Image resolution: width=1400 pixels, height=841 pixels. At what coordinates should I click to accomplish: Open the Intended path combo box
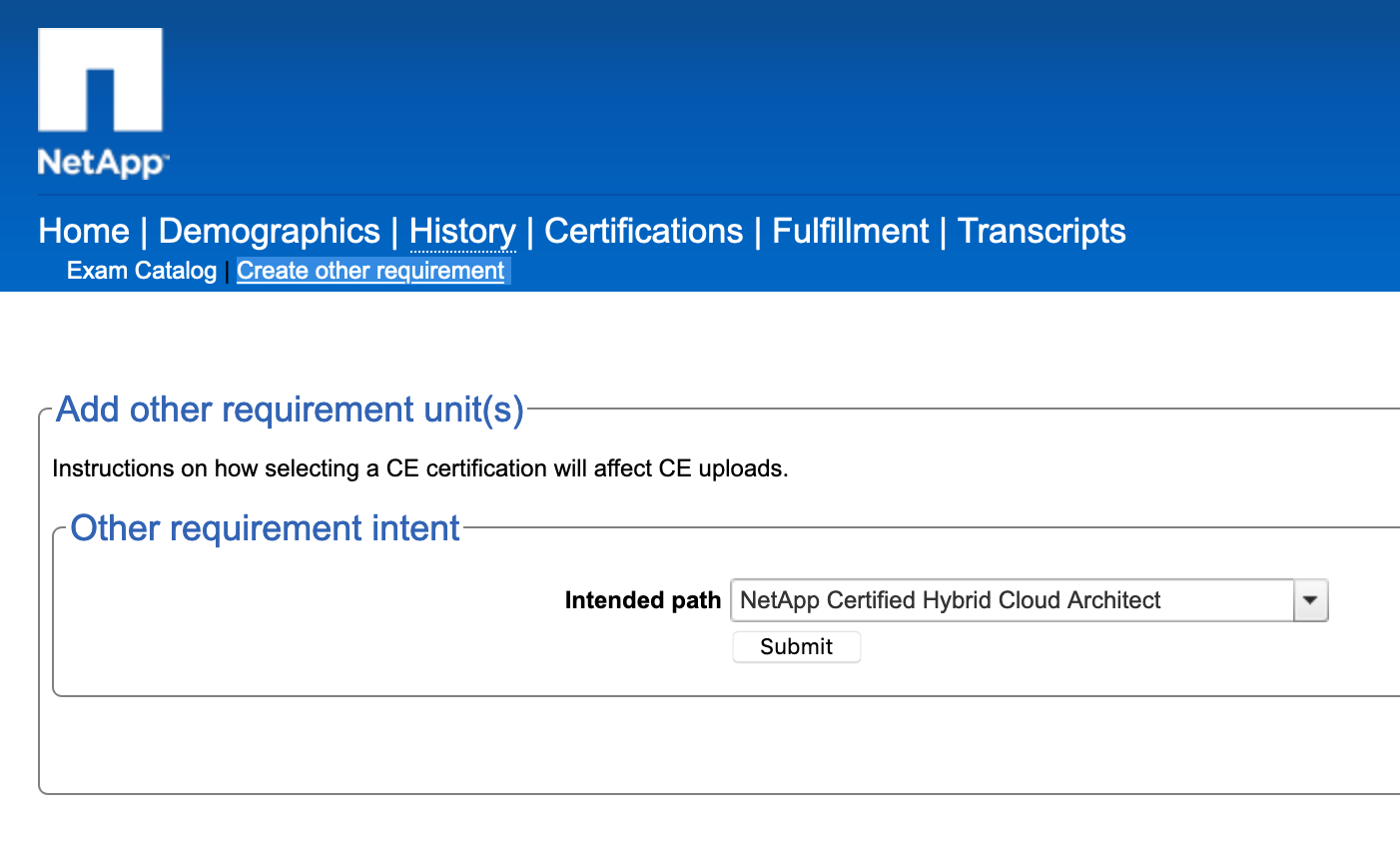point(1012,600)
